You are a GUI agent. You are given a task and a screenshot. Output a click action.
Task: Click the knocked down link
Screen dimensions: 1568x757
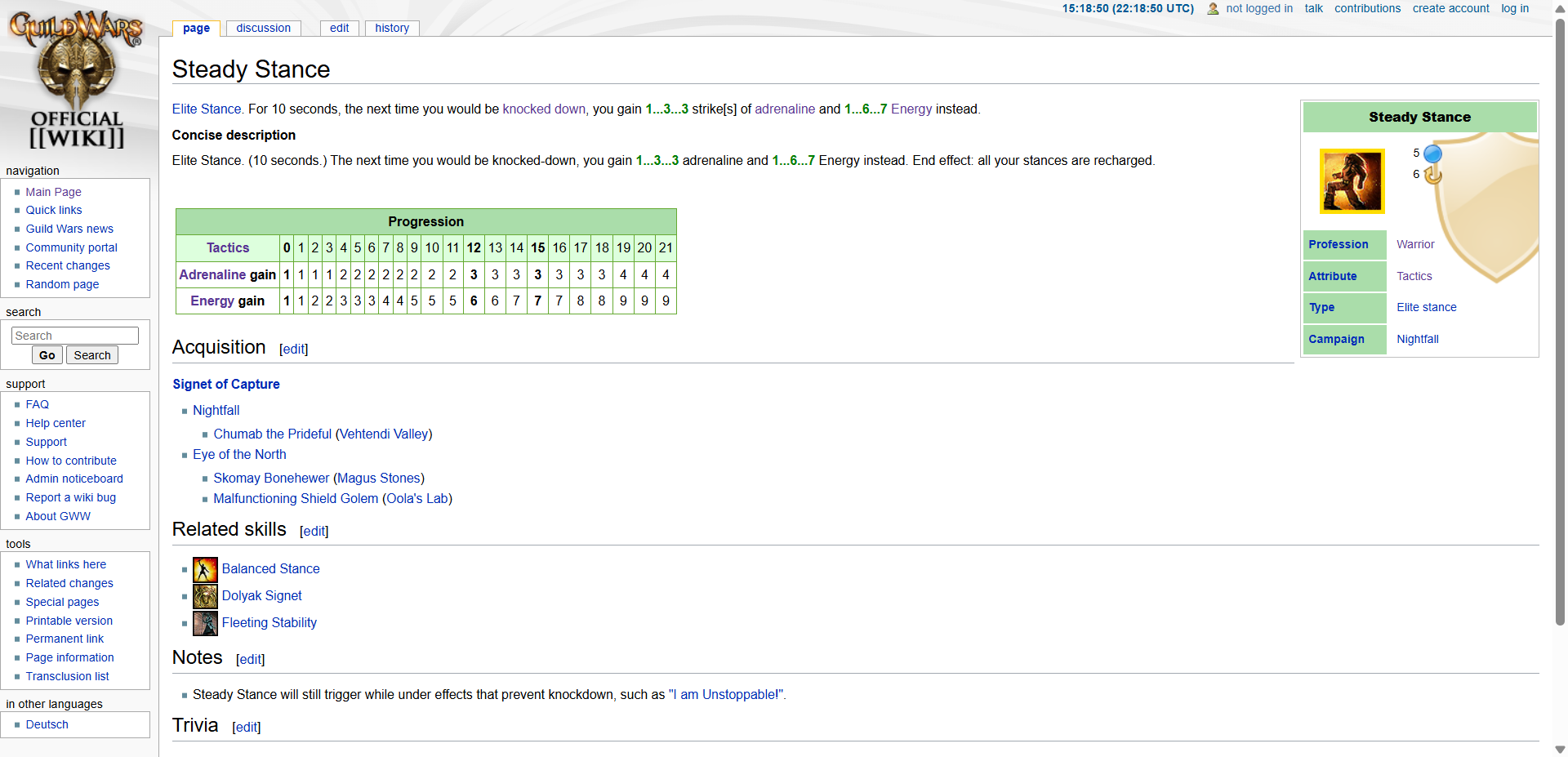pyautogui.click(x=544, y=109)
